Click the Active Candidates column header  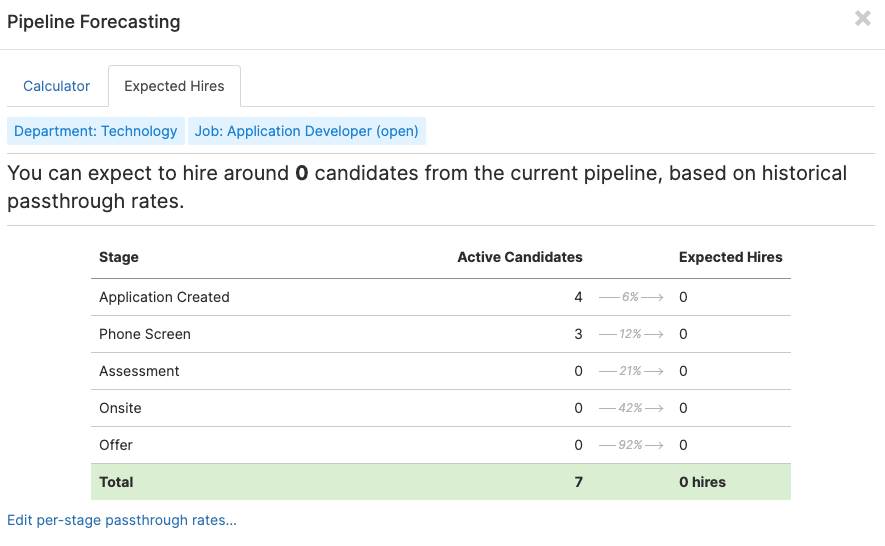520,257
